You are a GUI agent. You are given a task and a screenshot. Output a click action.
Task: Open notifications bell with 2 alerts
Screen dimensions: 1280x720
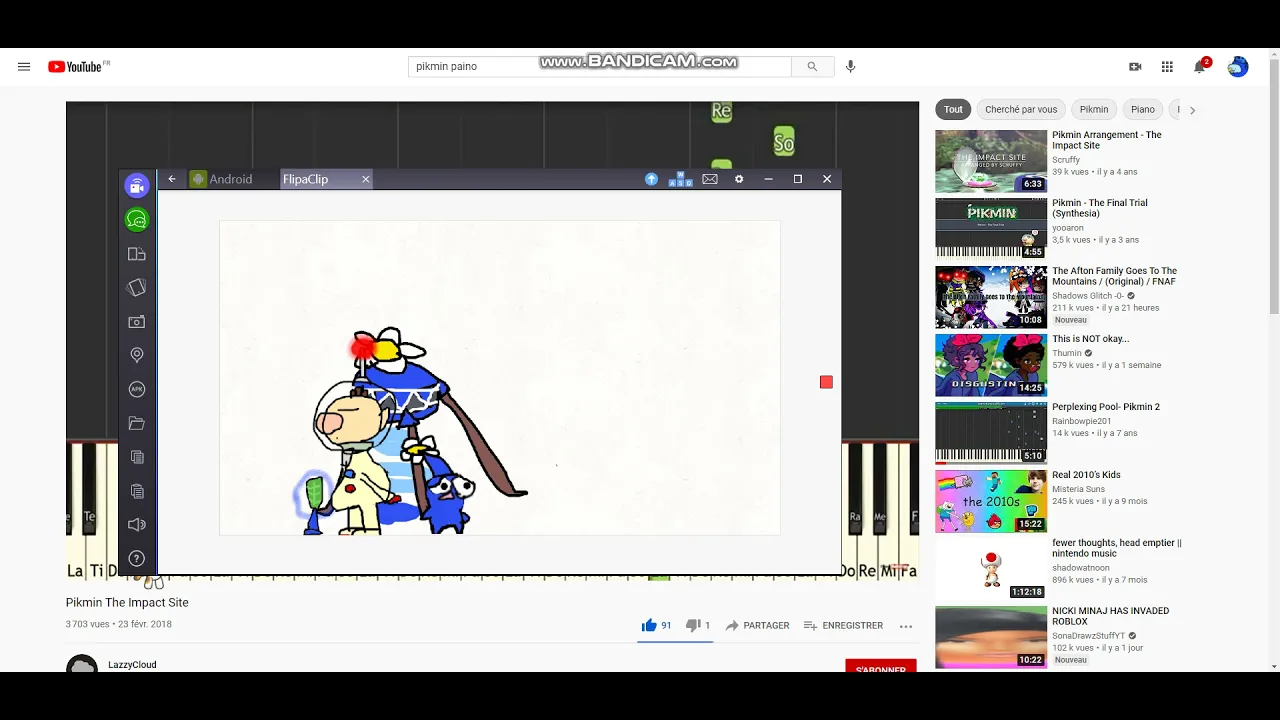click(x=1200, y=67)
